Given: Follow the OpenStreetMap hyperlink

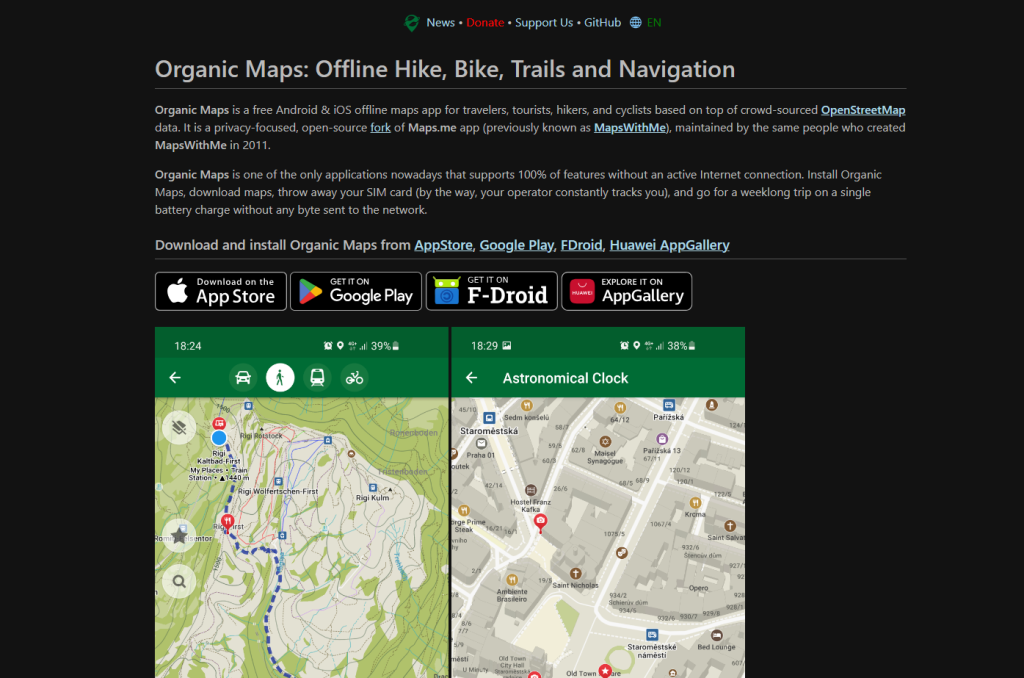Looking at the screenshot, I should 863,110.
